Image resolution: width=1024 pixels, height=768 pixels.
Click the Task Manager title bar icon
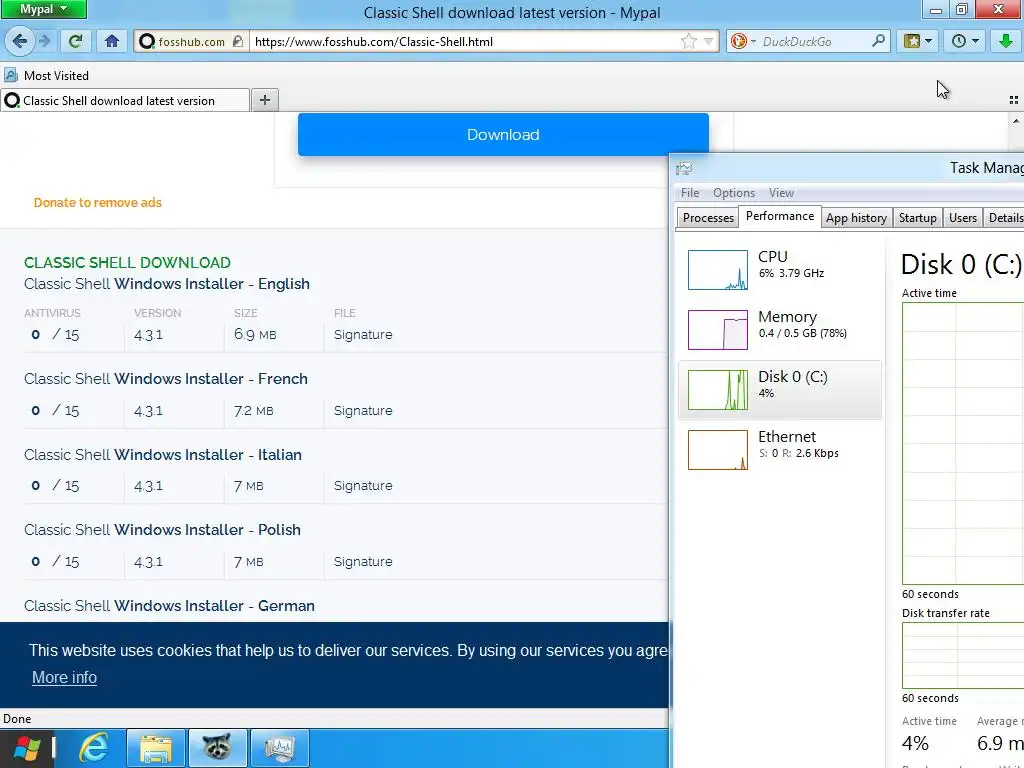[684, 168]
